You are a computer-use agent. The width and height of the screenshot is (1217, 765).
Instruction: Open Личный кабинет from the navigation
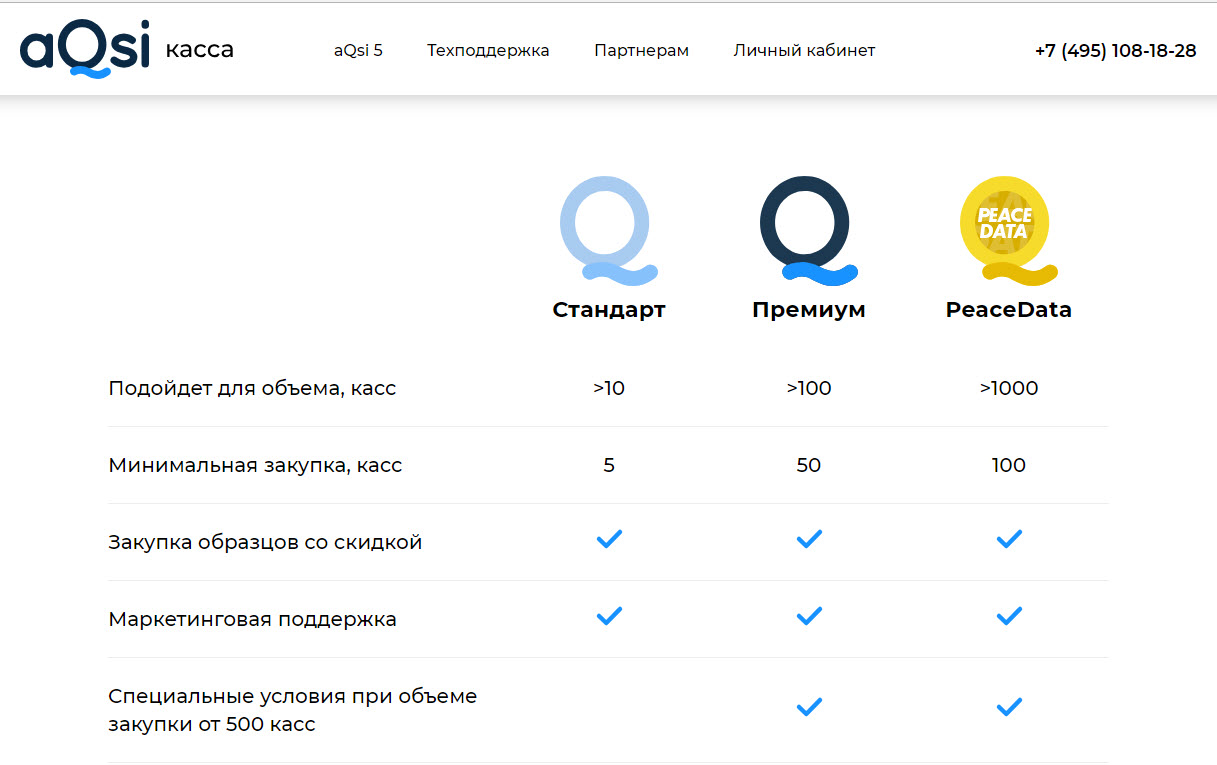(804, 50)
